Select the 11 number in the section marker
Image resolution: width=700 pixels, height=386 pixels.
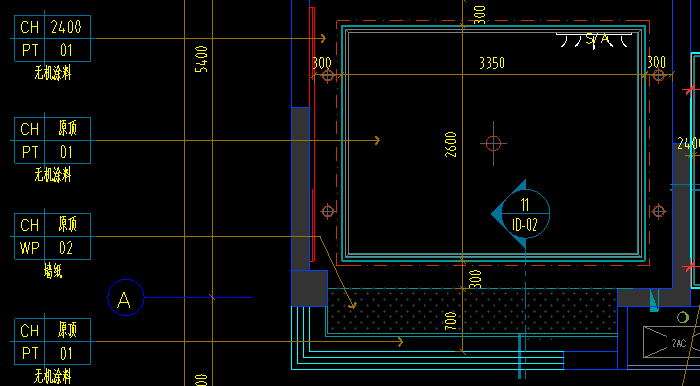(525, 205)
